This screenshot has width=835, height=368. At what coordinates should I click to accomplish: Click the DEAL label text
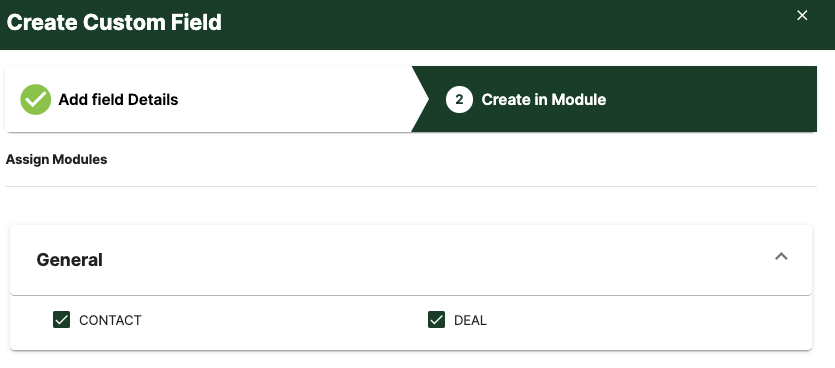click(x=470, y=320)
